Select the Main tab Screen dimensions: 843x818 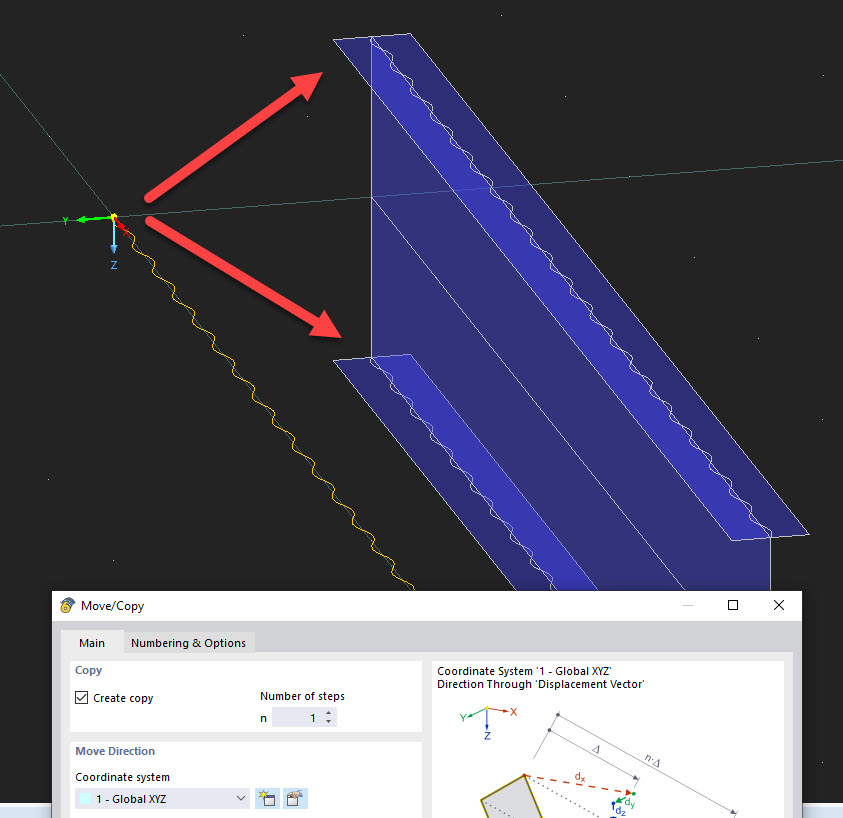92,643
